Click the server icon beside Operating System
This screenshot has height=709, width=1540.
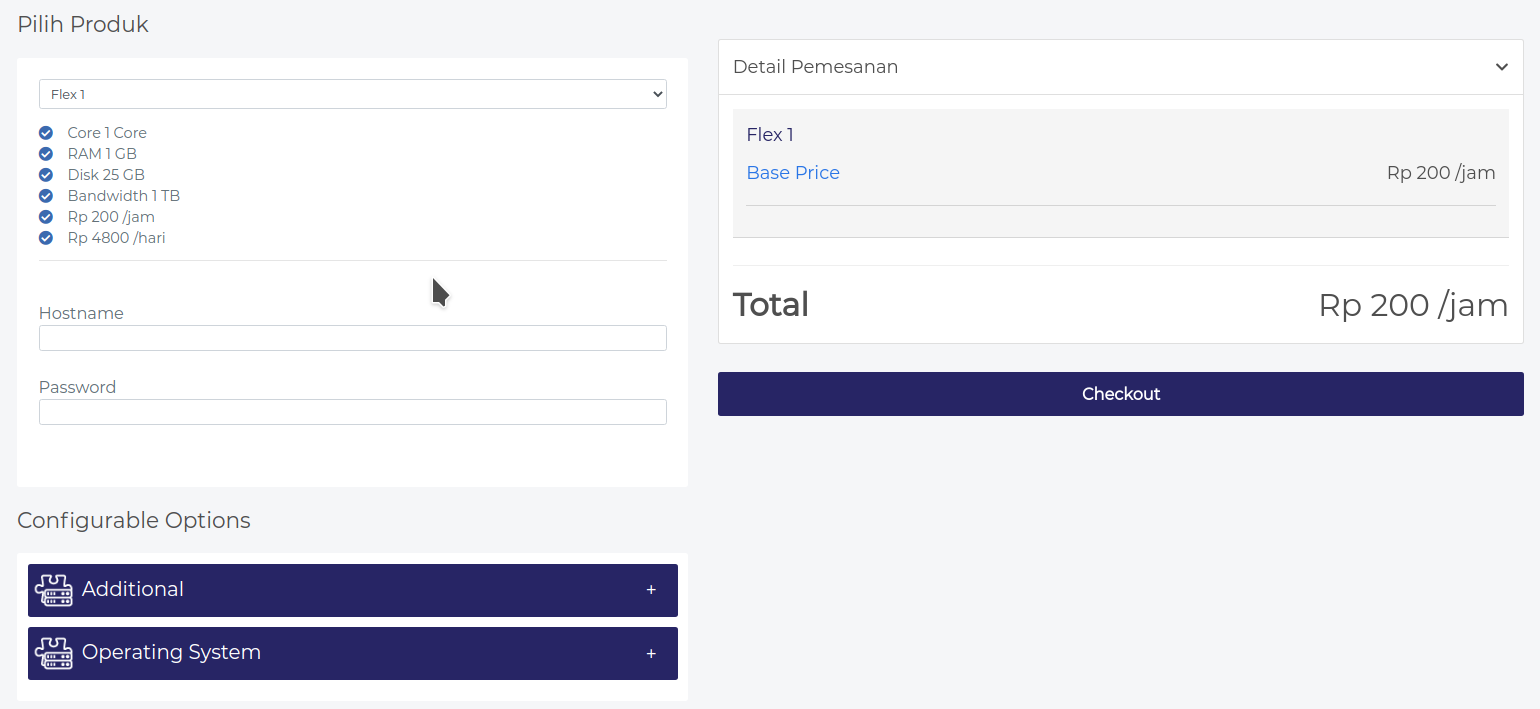(54, 654)
